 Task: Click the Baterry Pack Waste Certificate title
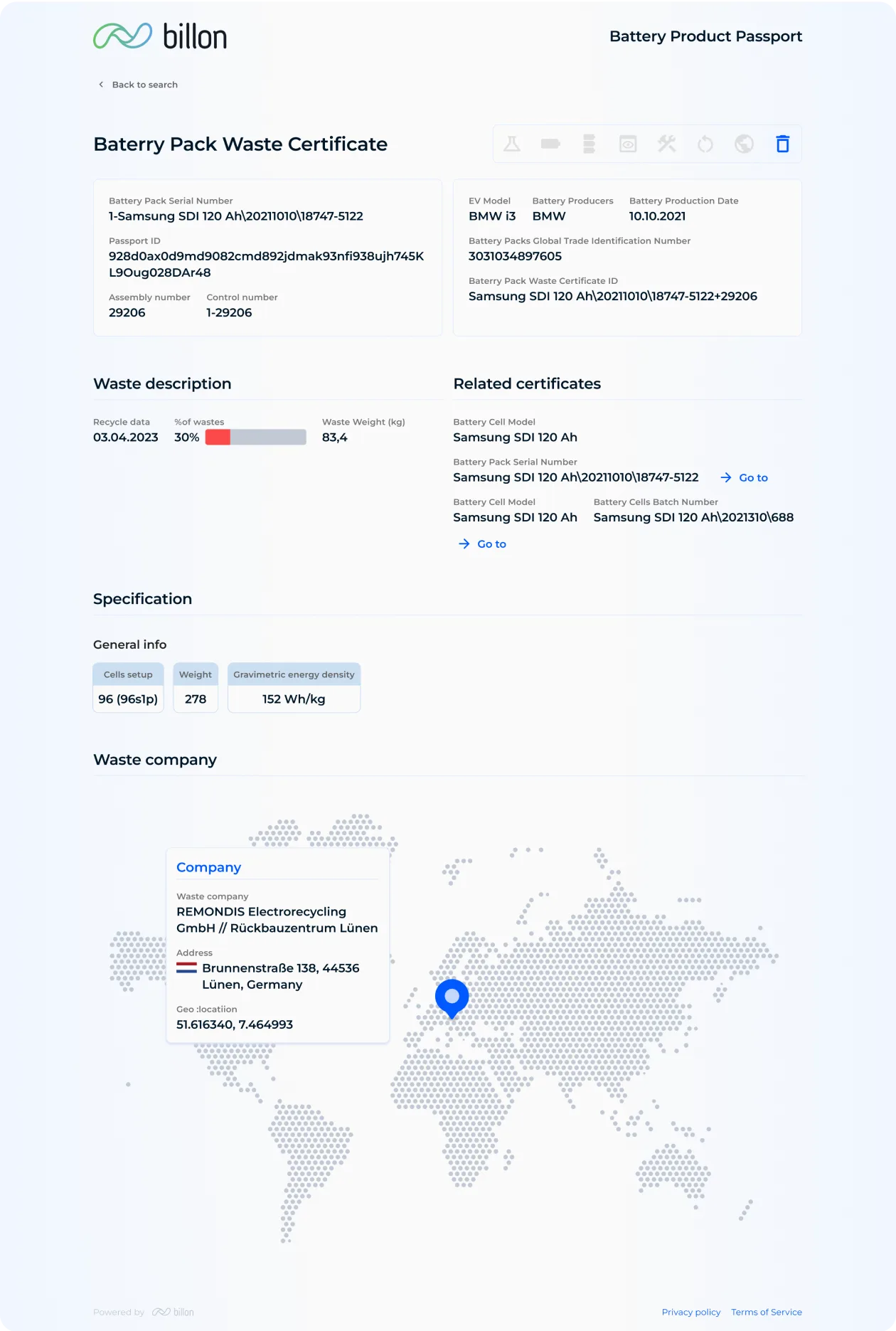pyautogui.click(x=240, y=144)
